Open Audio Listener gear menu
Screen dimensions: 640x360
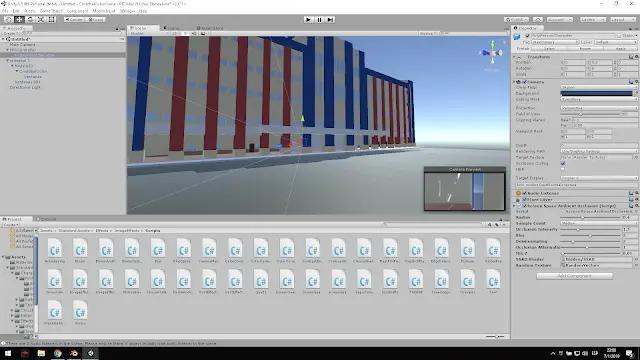tap(636, 193)
